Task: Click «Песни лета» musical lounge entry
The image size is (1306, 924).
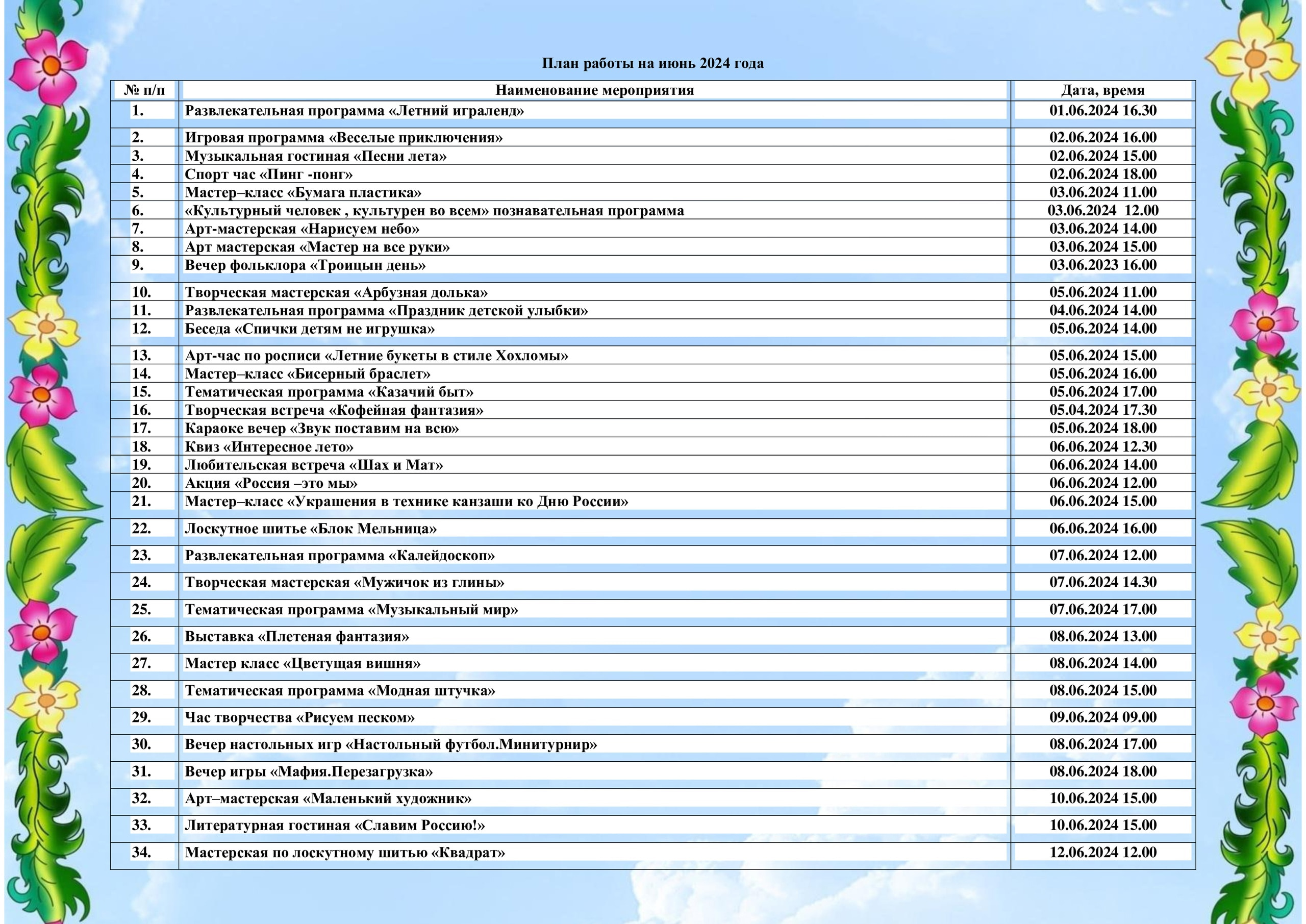Action: [x=316, y=156]
